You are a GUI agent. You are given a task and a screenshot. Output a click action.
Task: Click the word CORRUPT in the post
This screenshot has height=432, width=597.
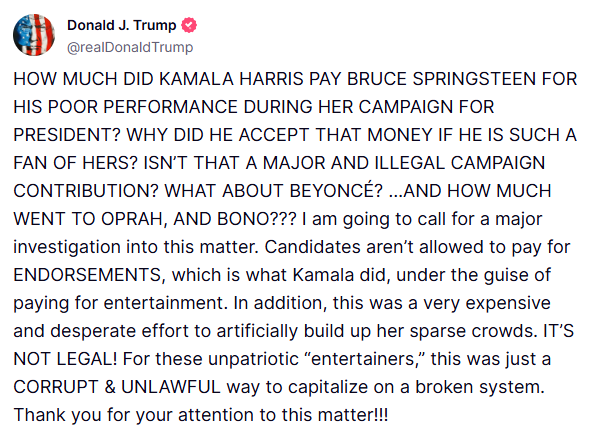[56, 387]
